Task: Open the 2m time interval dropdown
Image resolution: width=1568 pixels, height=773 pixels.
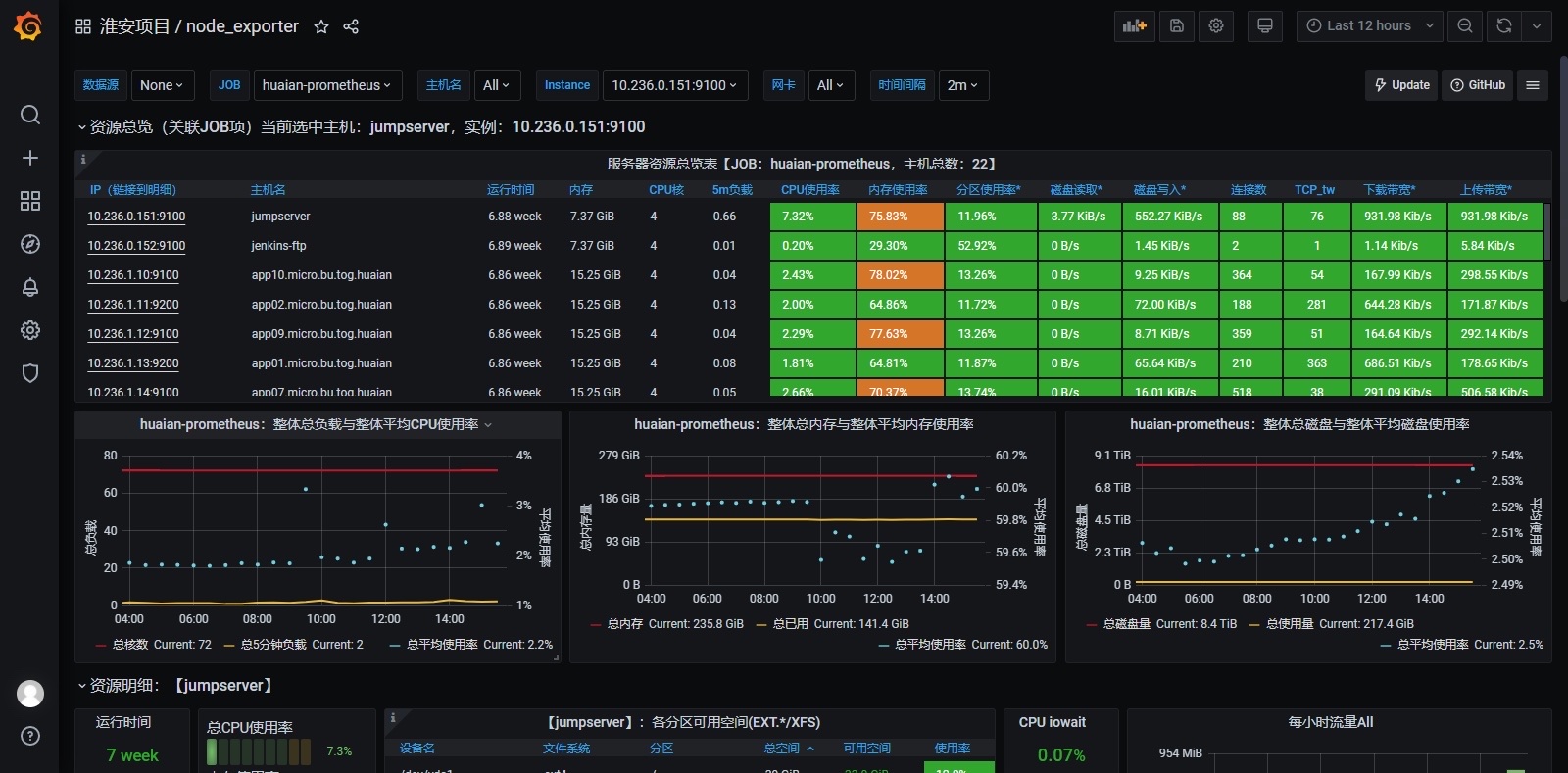Action: point(963,85)
